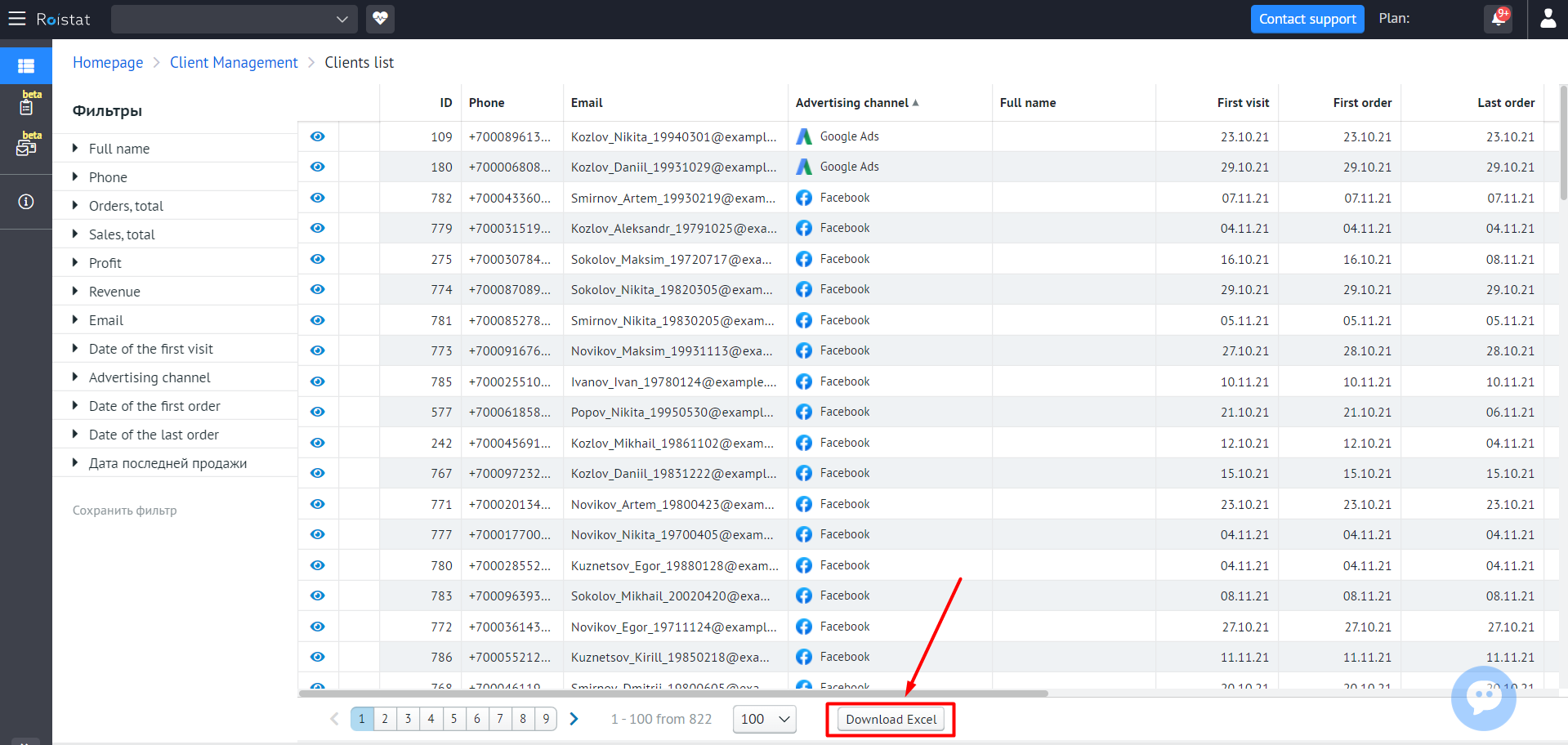Open the hamburger main menu
Image resolution: width=1568 pixels, height=745 pixels.
(17, 19)
